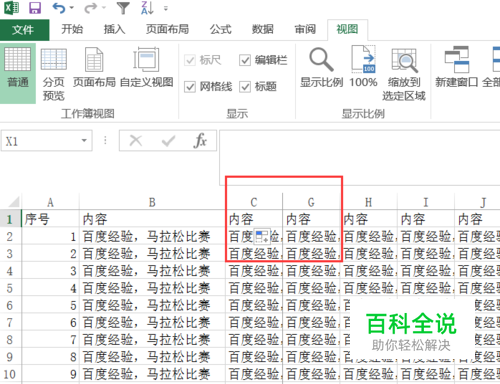Open 自定义视图 dialog
The height and width of the screenshot is (384, 500).
(147, 68)
